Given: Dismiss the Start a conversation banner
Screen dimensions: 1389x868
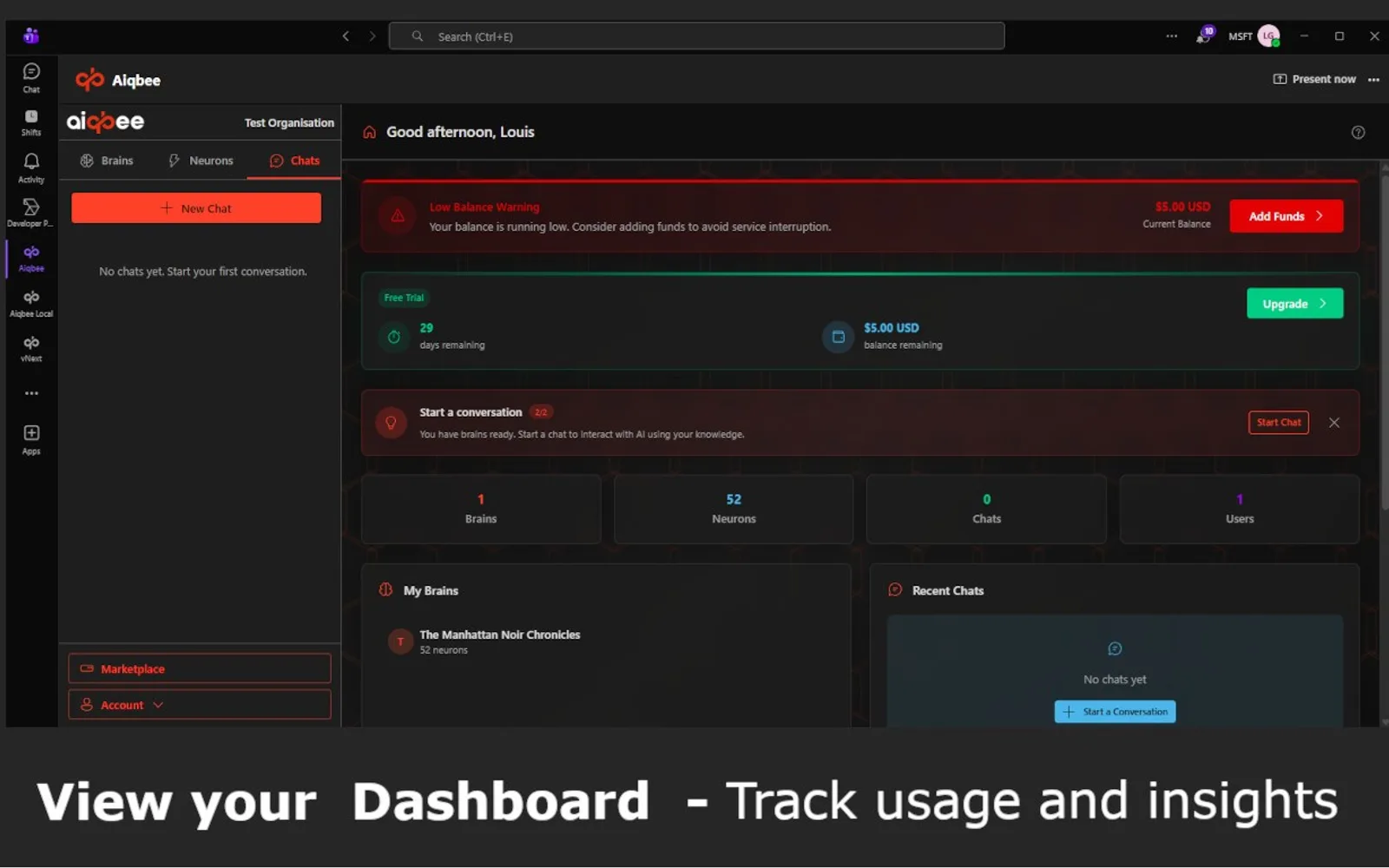Looking at the screenshot, I should (1334, 423).
